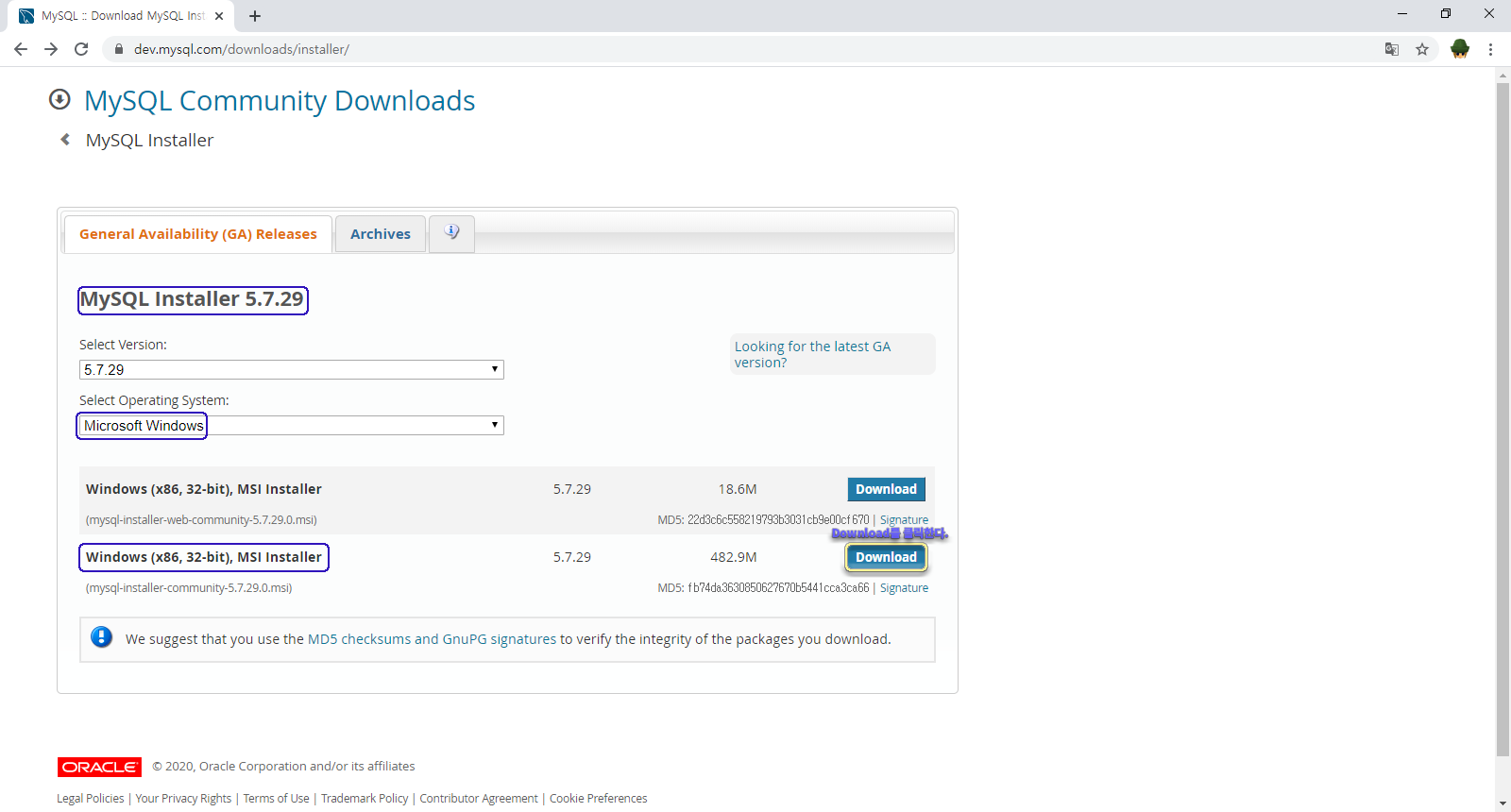
Task: Click the 18.6M file size
Action: tap(738, 489)
